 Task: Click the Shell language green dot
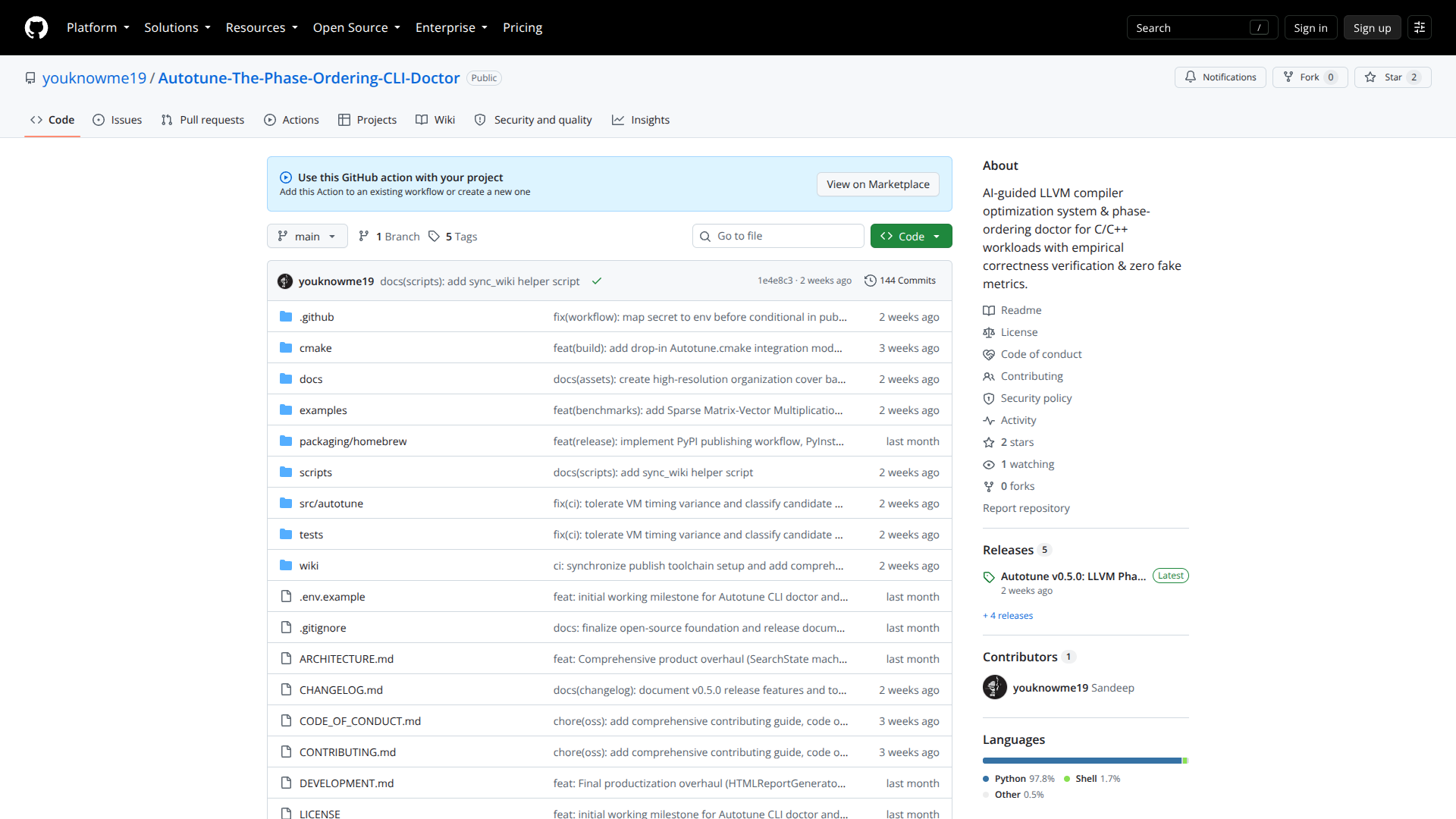click(x=1067, y=779)
